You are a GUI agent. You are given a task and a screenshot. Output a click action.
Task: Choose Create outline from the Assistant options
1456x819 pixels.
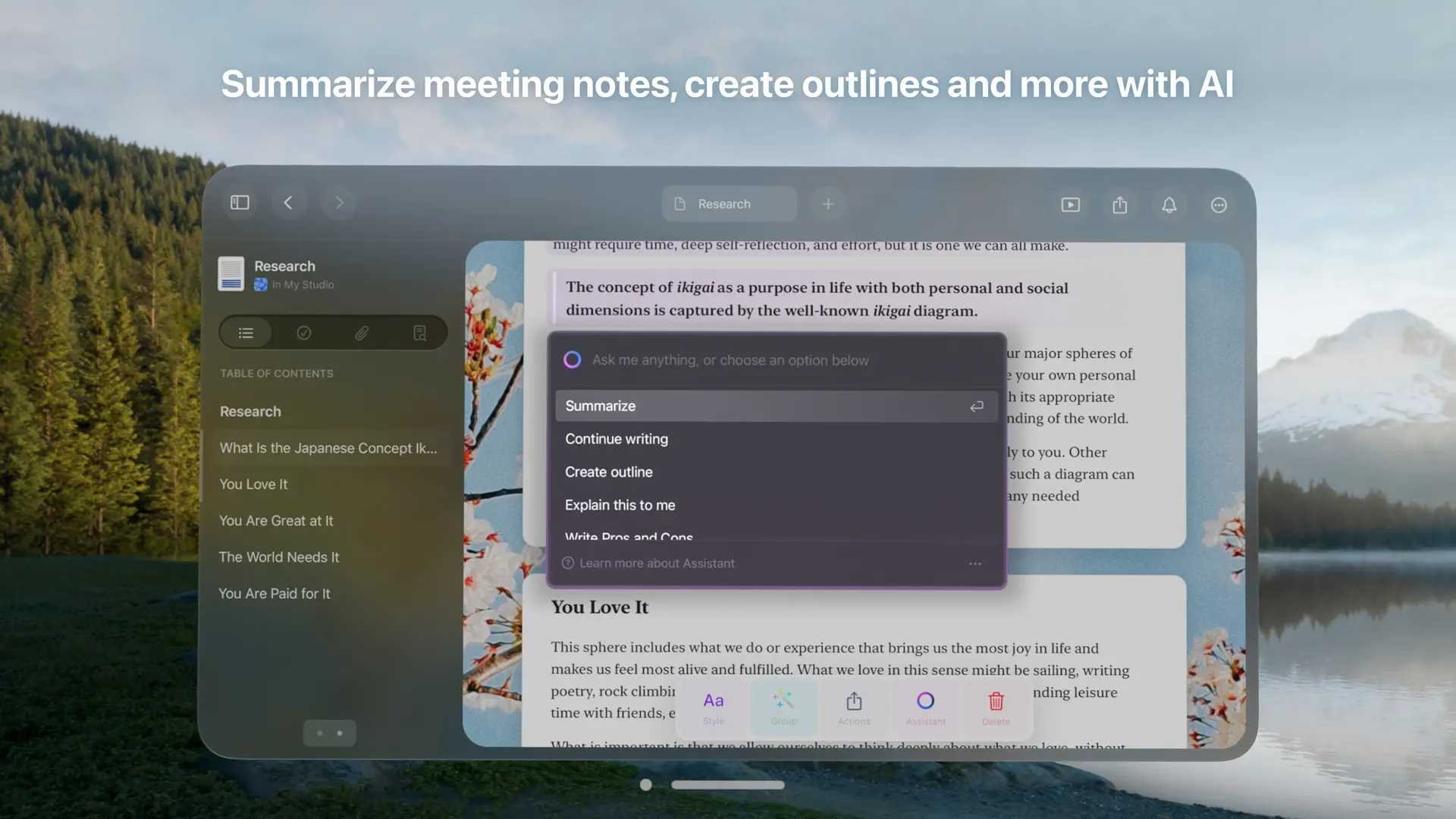(608, 472)
